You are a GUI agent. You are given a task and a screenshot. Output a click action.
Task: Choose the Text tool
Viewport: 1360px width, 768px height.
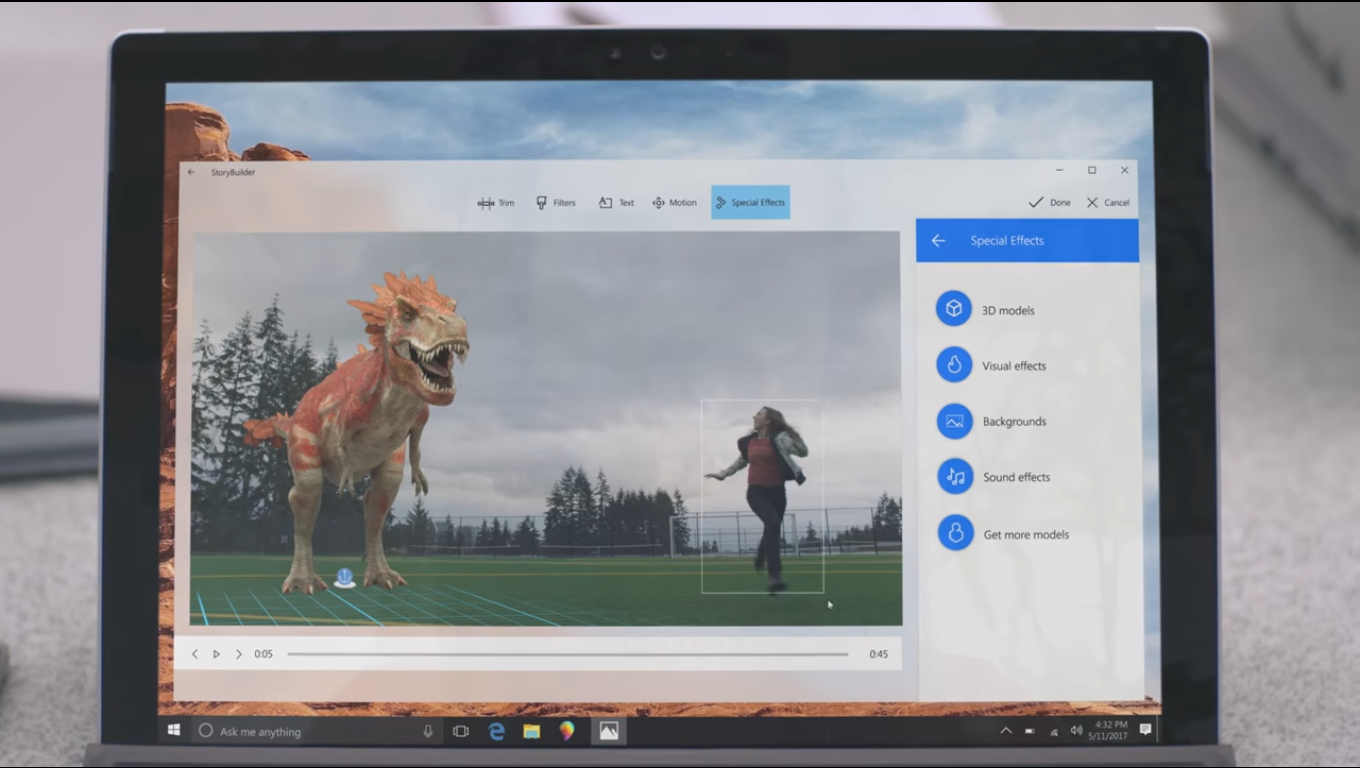tap(616, 203)
